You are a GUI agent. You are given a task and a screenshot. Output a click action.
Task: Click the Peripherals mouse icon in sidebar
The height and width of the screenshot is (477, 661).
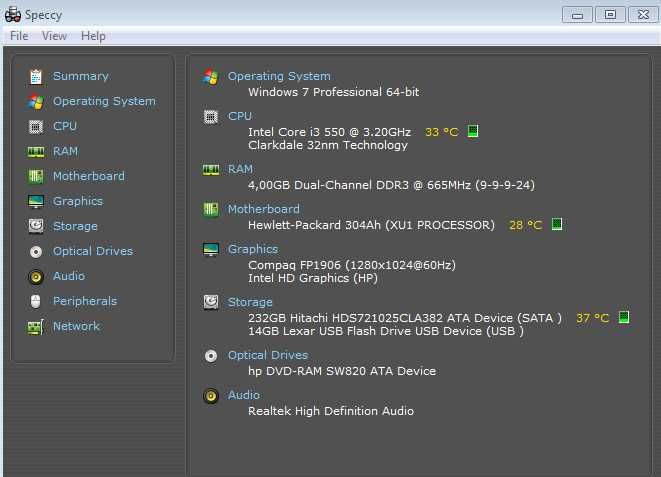pos(36,301)
